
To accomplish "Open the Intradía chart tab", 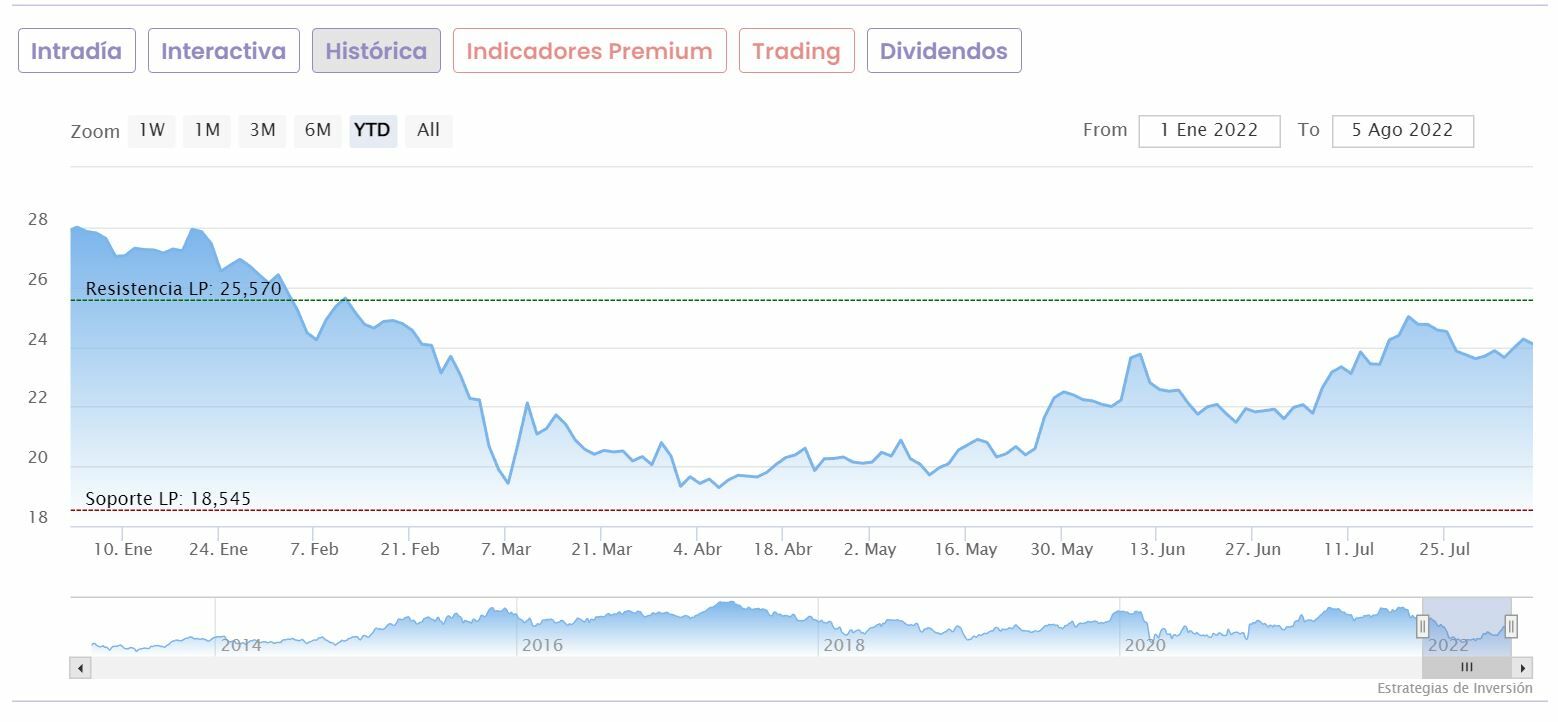I will tap(76, 51).
